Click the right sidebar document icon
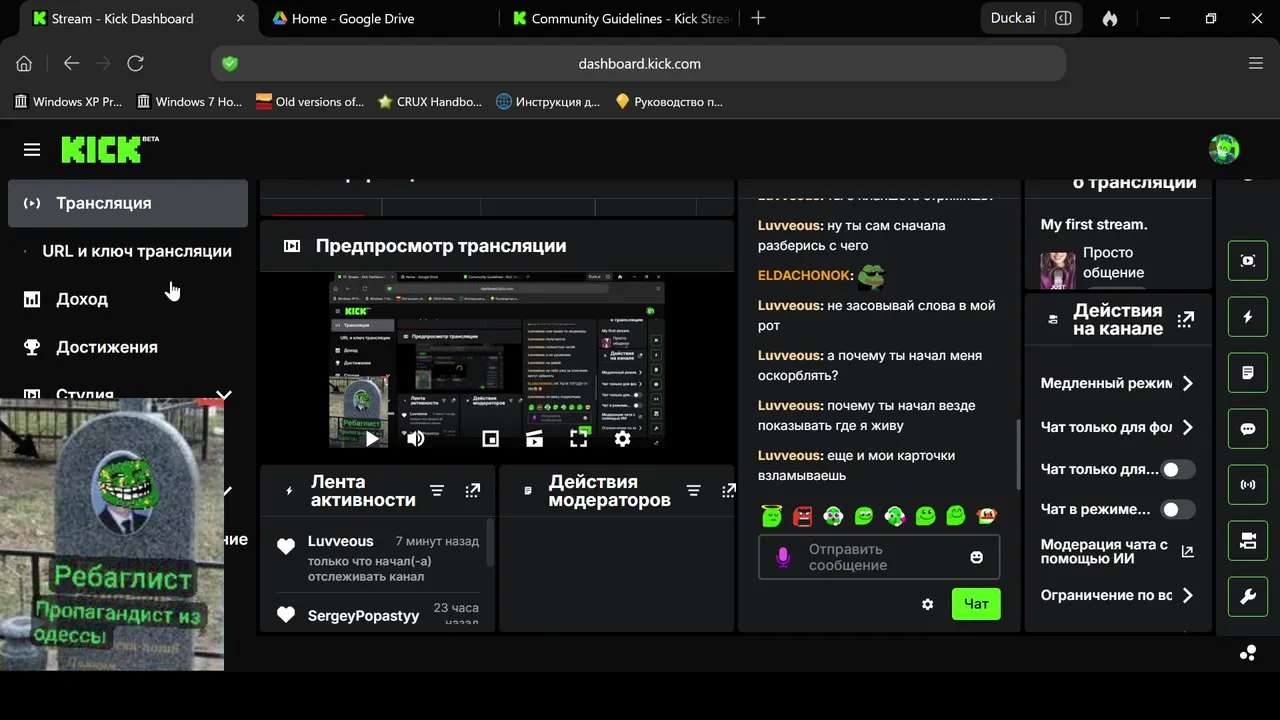 [1248, 373]
